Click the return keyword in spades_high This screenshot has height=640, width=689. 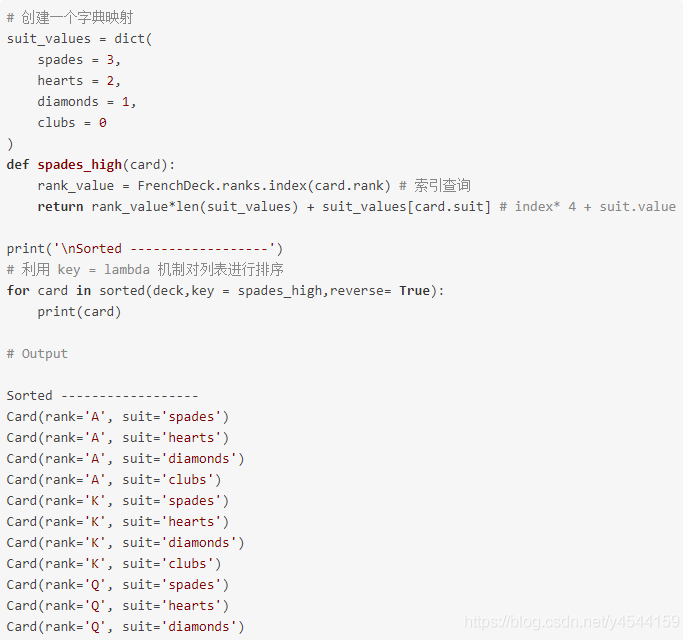pyautogui.click(x=60, y=207)
